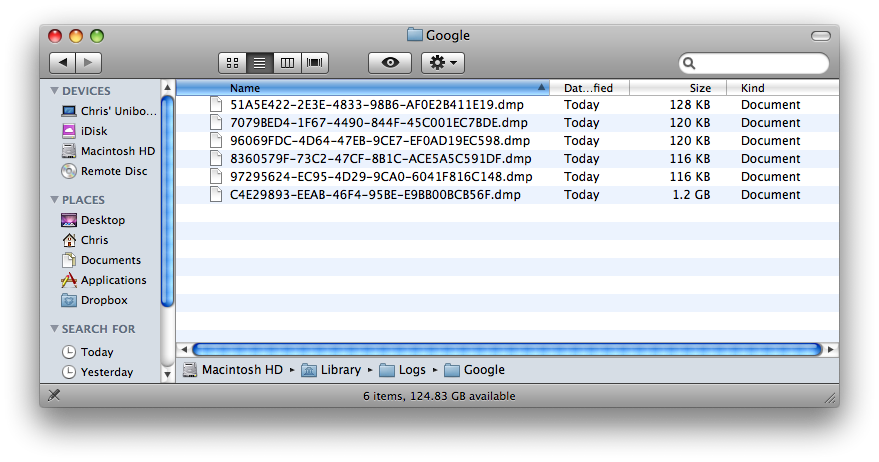Select file name 51A5E422-2E3E-4833-98B6-AF0E2B411E19.dmp

[377, 105]
